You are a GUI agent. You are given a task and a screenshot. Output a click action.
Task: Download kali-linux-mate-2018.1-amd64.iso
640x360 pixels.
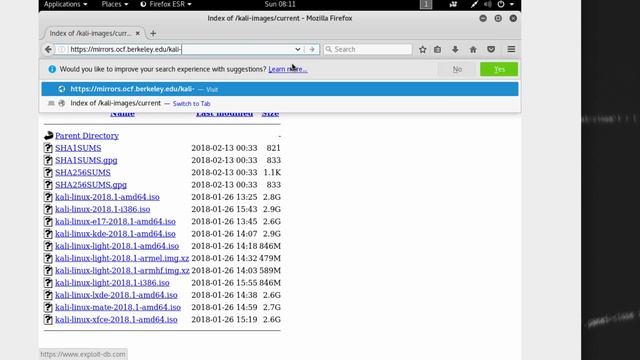pyautogui.click(x=118, y=307)
